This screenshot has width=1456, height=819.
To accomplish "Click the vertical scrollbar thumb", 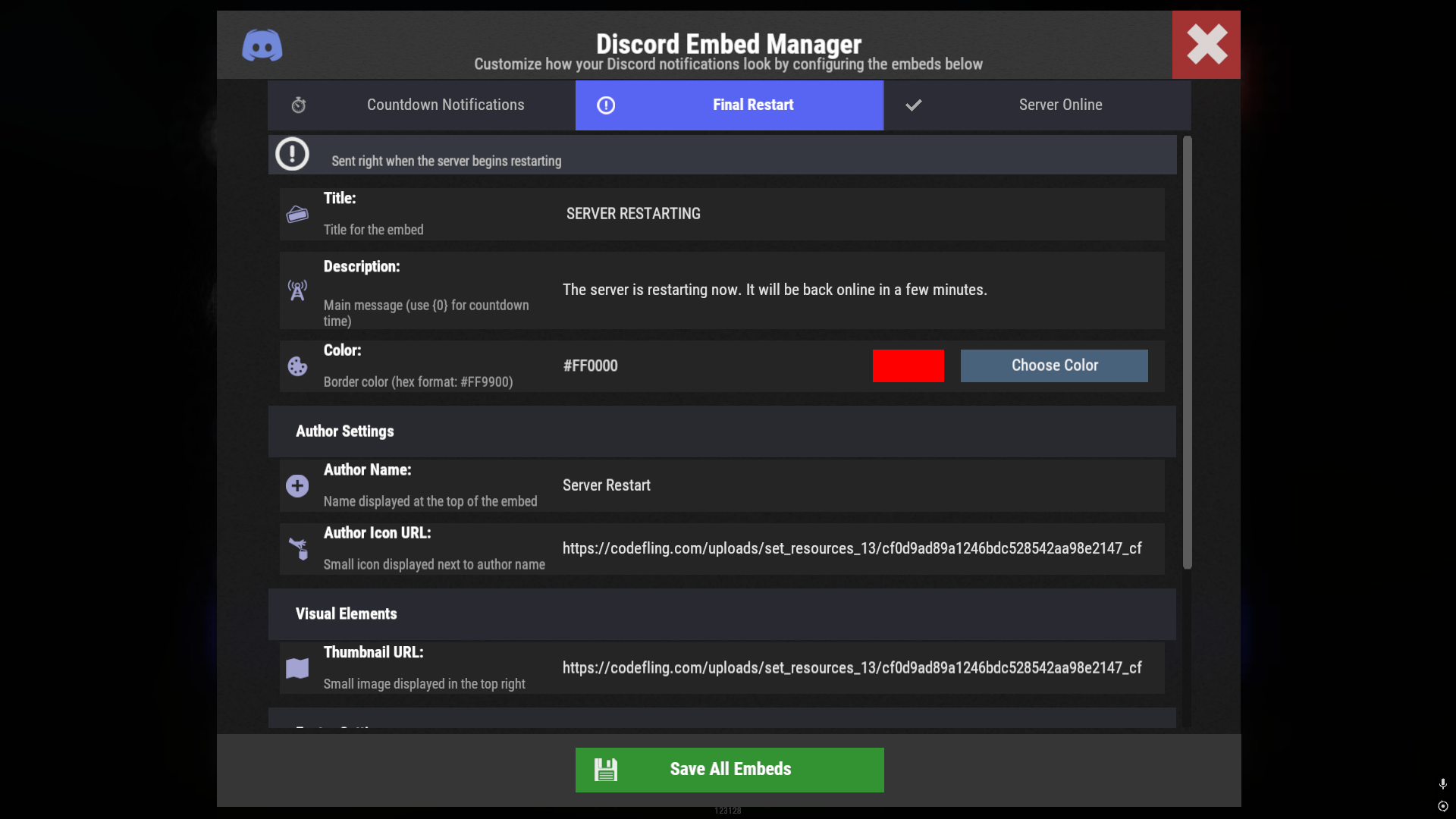I will 1188,353.
